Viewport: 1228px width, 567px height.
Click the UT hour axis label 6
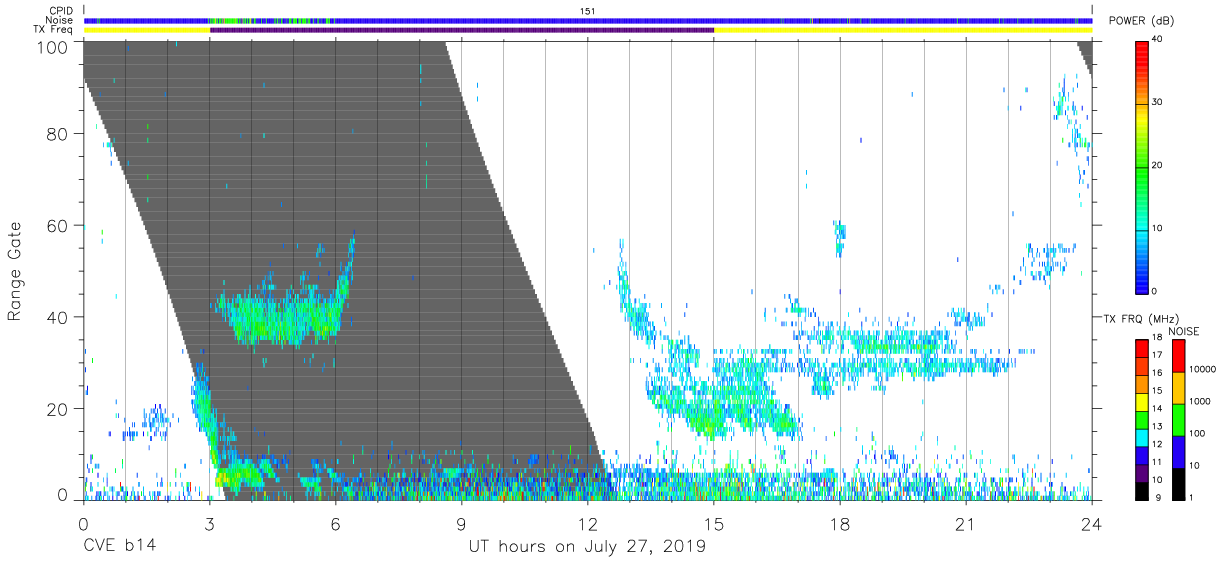(335, 523)
